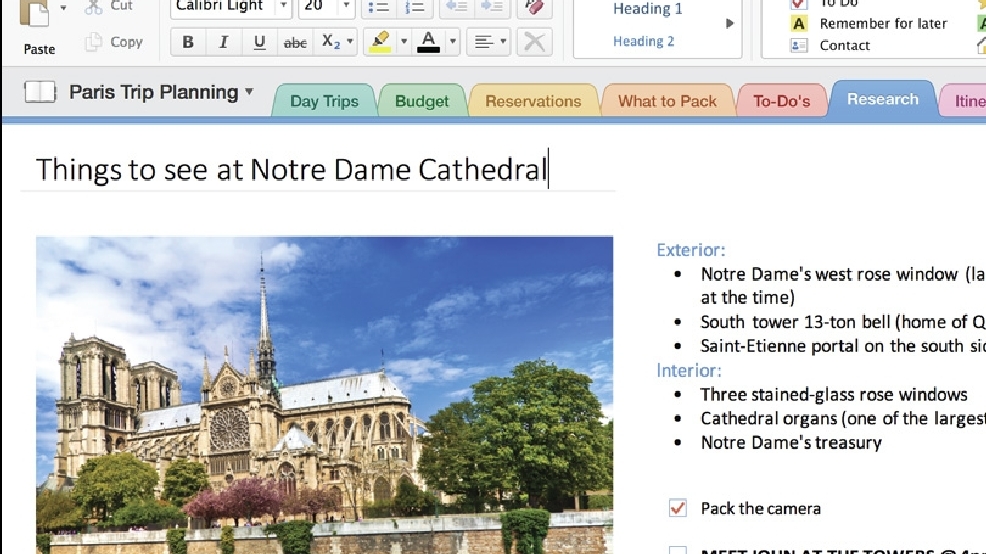Click the 'Saint-Etienne portal' bullet text
Screen dimensions: 986x554
843,346
